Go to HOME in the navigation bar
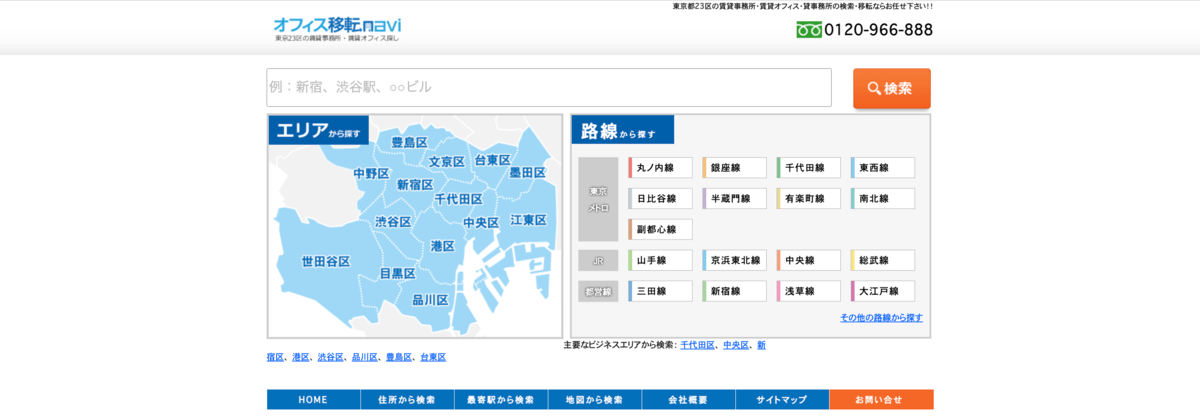This screenshot has height=417, width=1200. click(x=313, y=400)
